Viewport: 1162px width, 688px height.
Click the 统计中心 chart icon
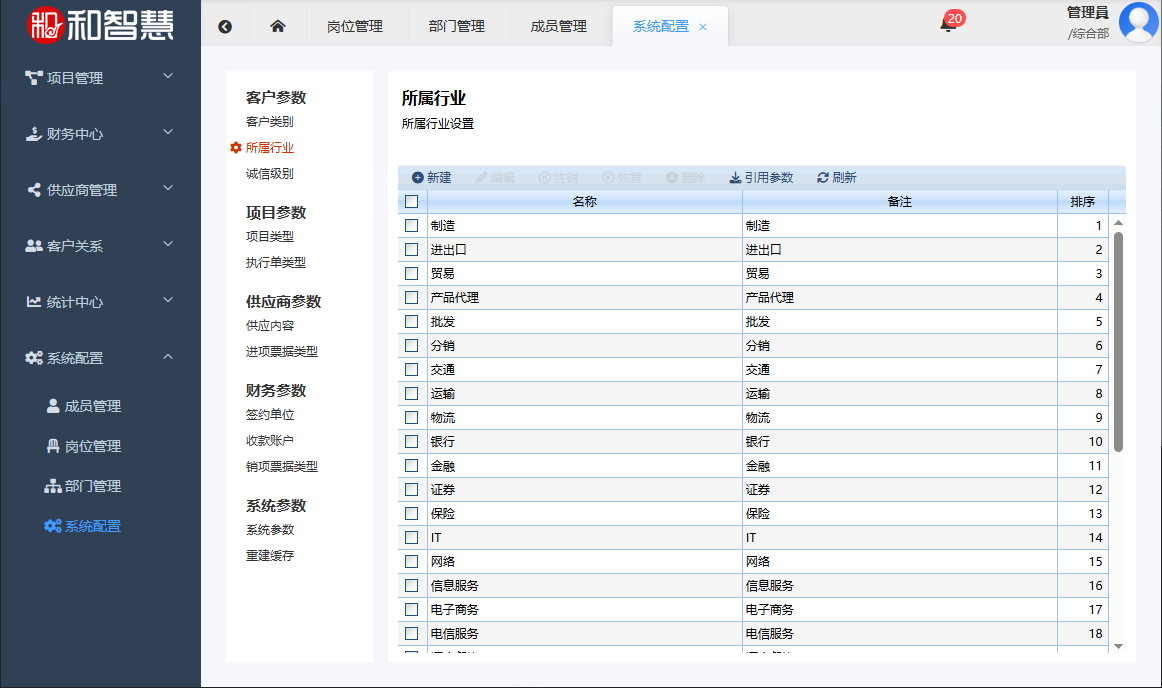33,302
